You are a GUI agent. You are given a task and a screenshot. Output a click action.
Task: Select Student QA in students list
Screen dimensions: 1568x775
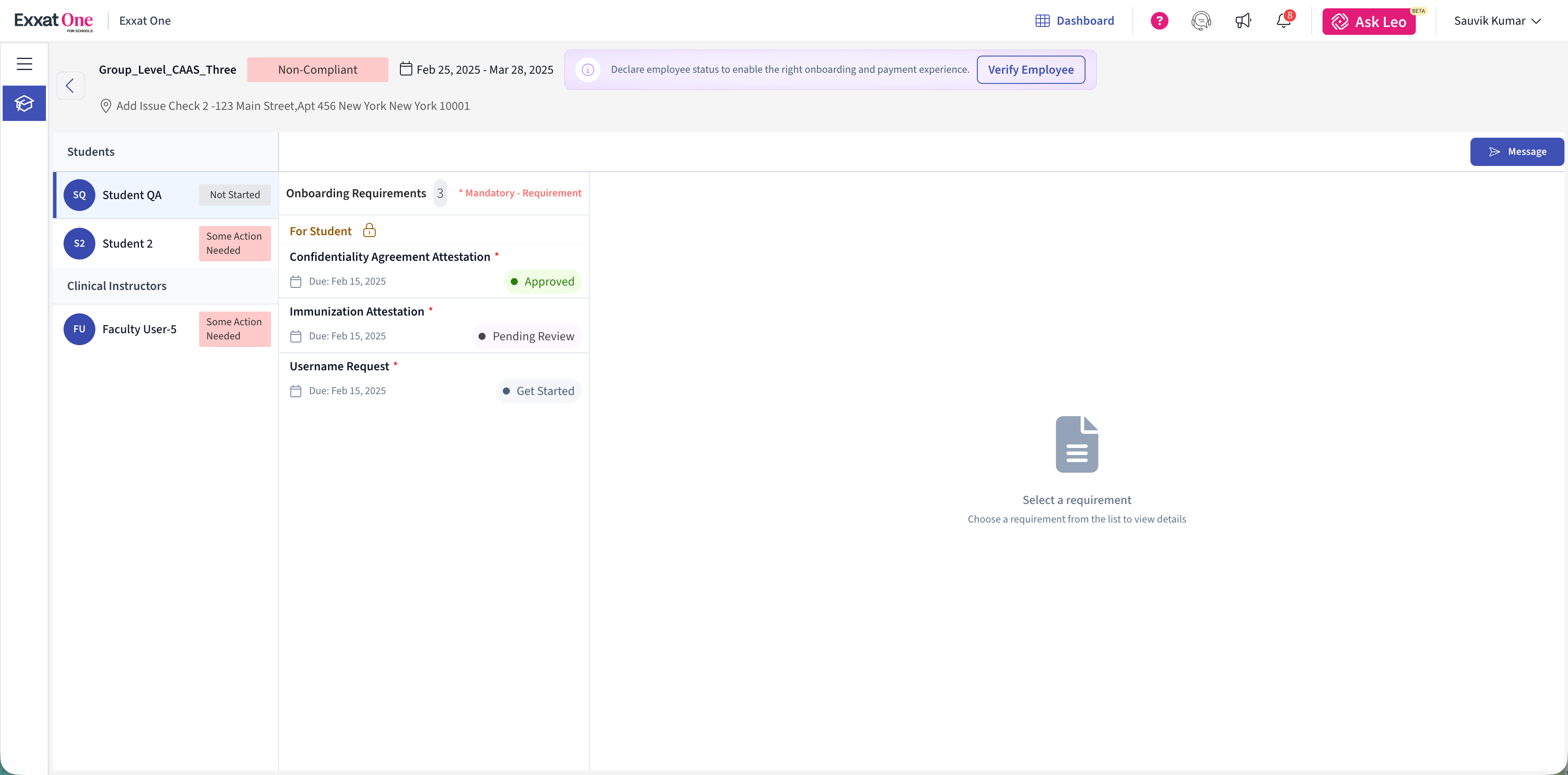[x=132, y=195]
